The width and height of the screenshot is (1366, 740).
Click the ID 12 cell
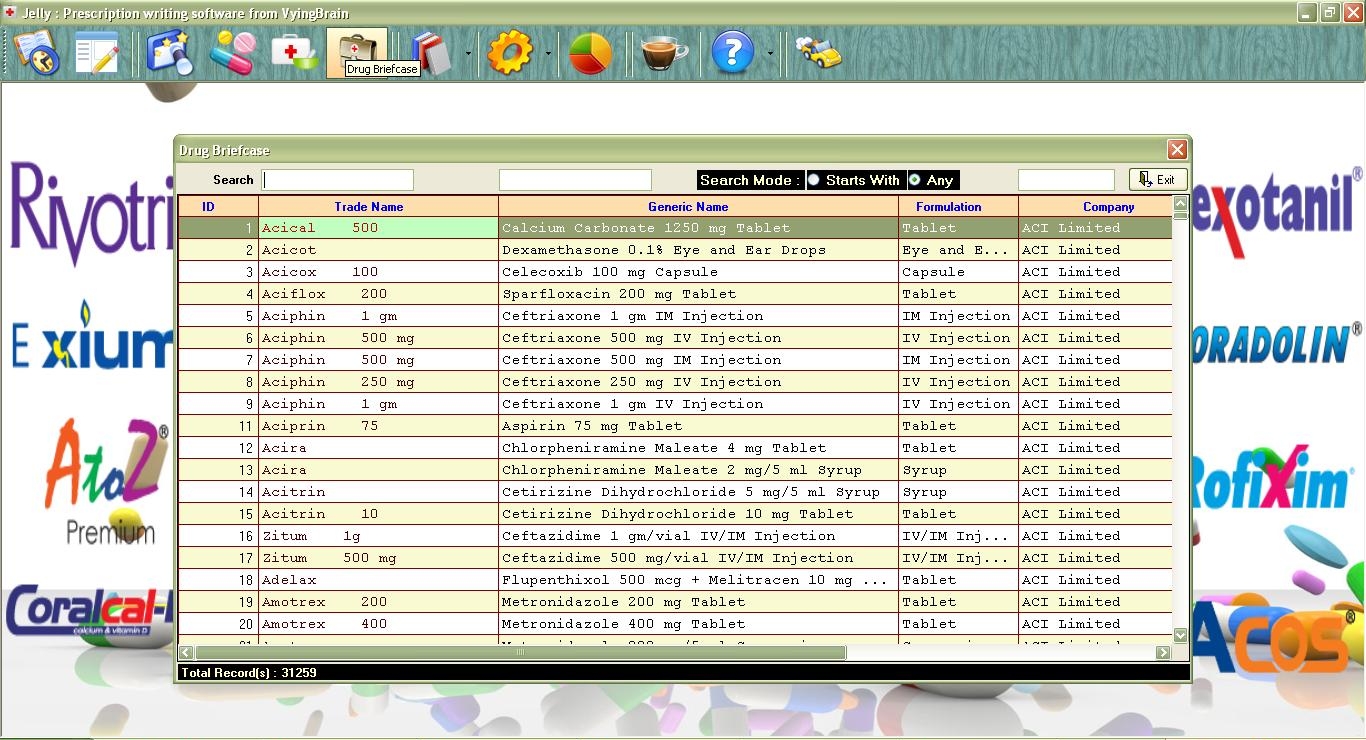pyautogui.click(x=218, y=448)
